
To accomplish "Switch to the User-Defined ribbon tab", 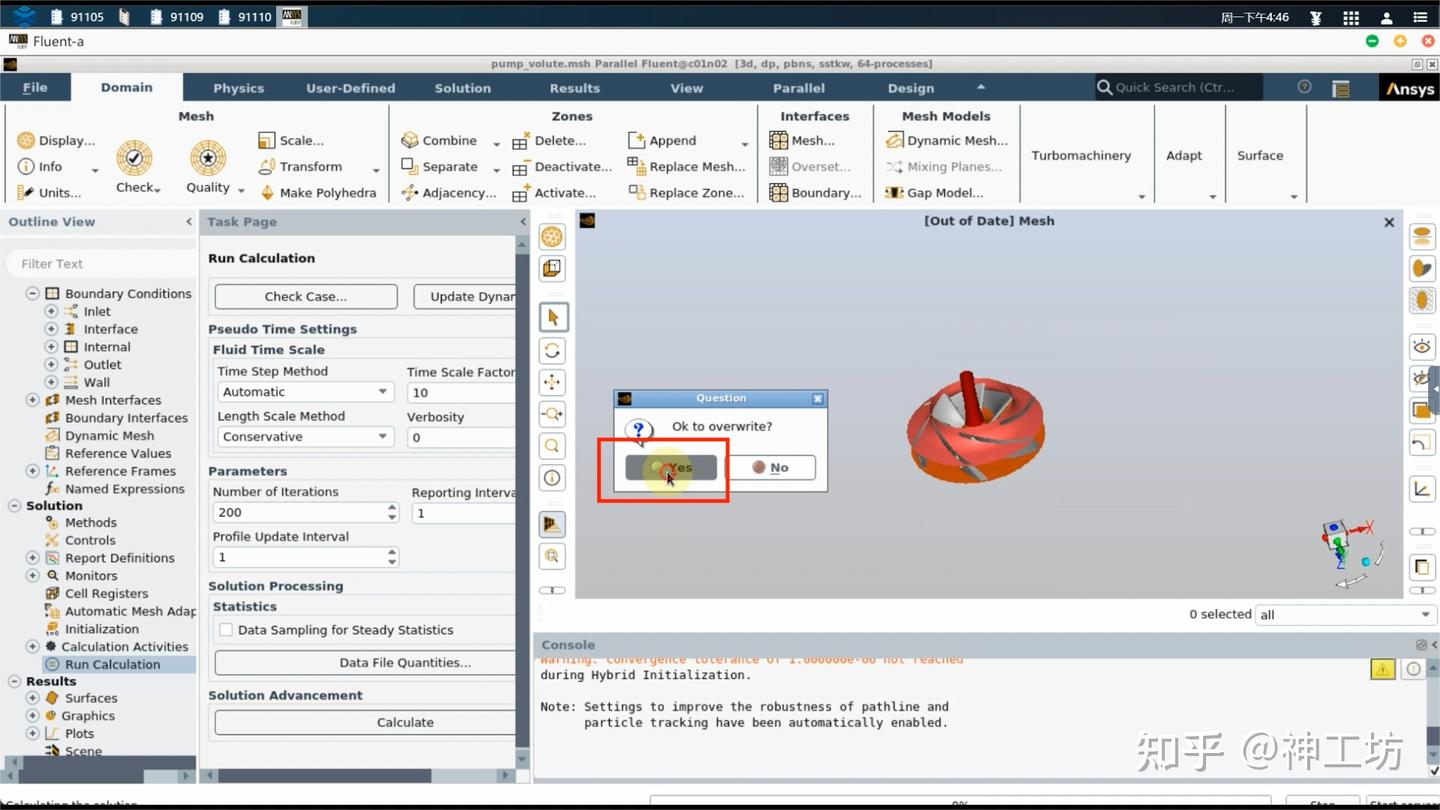I will 350,88.
